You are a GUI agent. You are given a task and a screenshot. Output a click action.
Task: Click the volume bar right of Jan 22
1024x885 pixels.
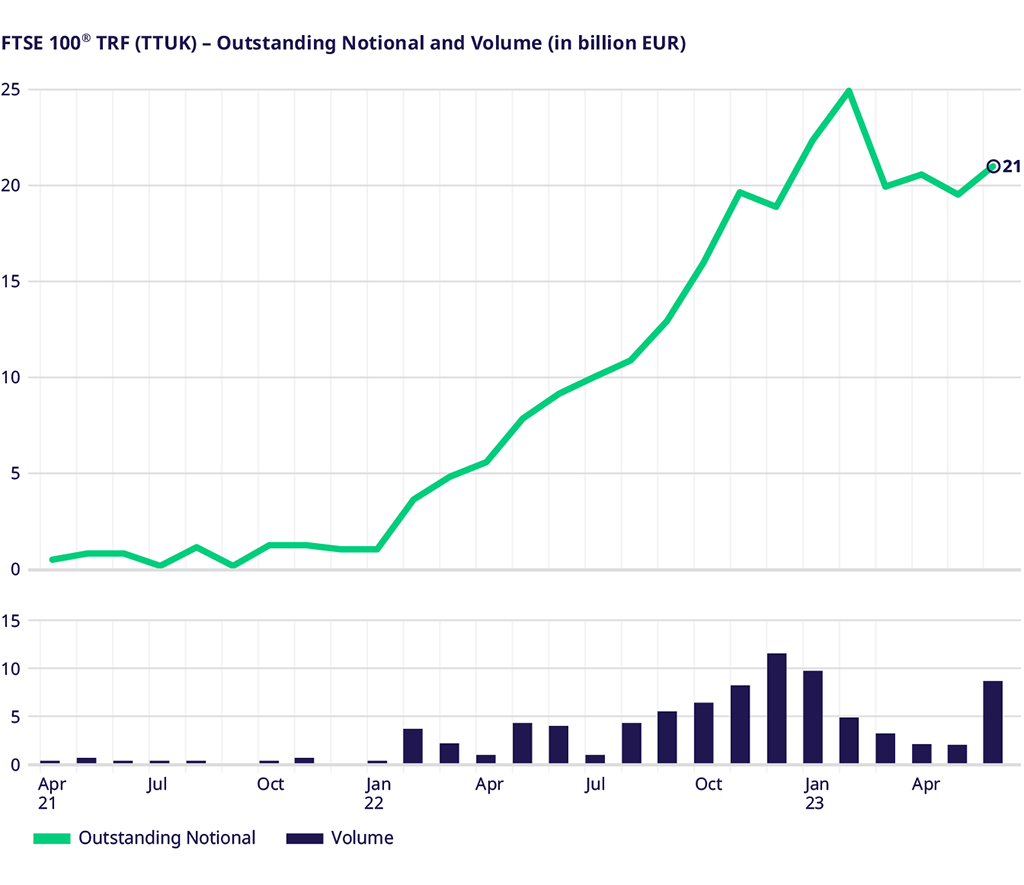pos(413,746)
